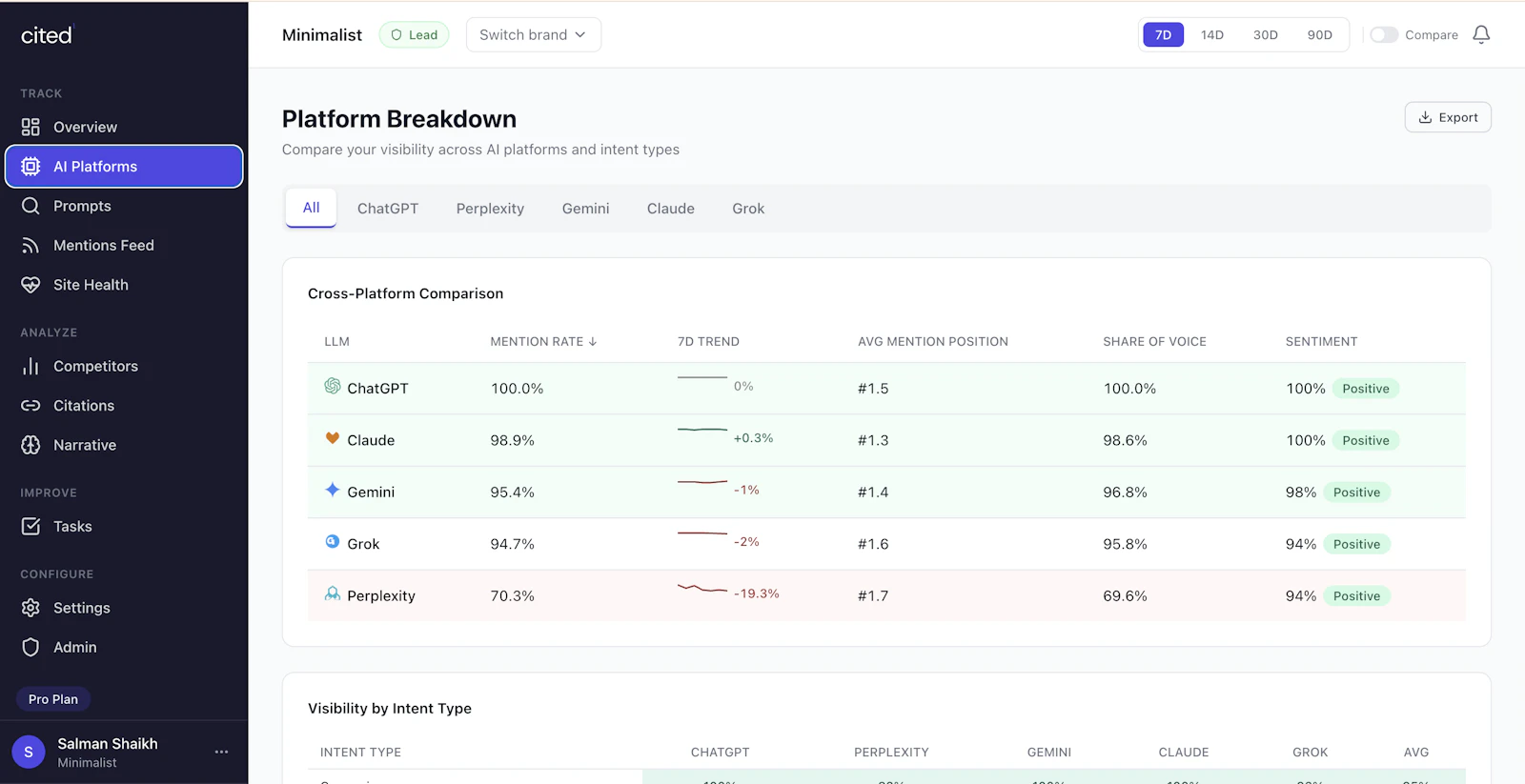Open Site Health heart icon

point(30,285)
